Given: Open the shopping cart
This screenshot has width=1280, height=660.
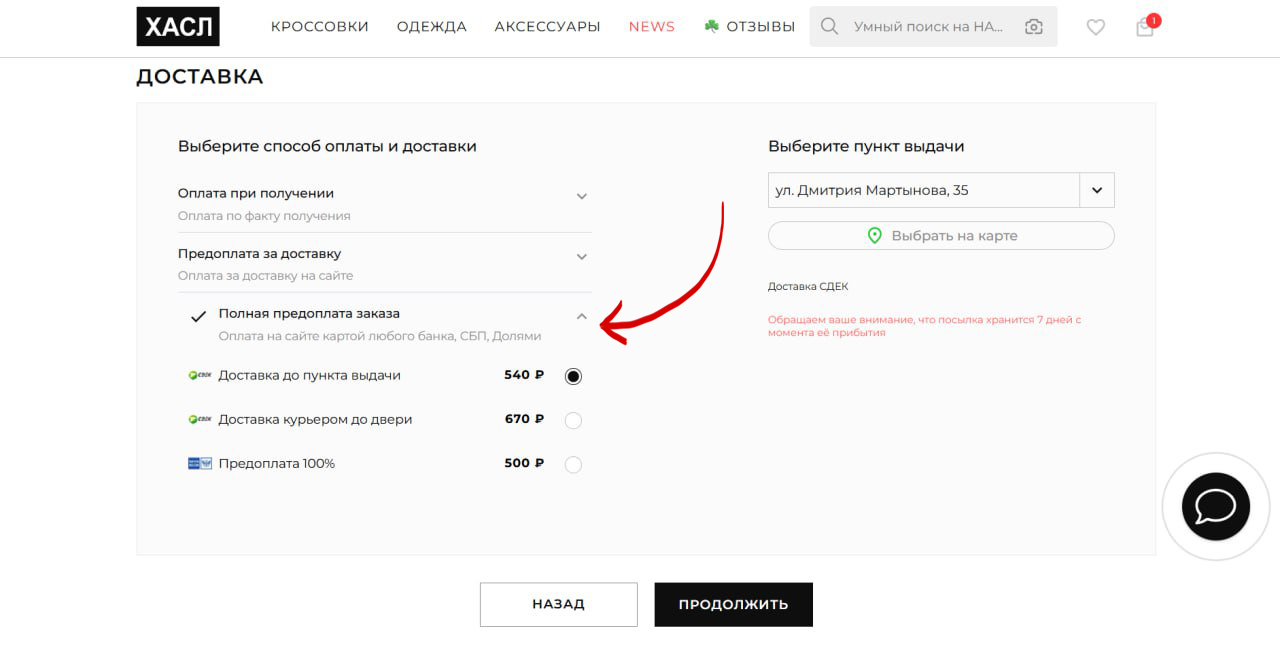Looking at the screenshot, I should click(1145, 27).
